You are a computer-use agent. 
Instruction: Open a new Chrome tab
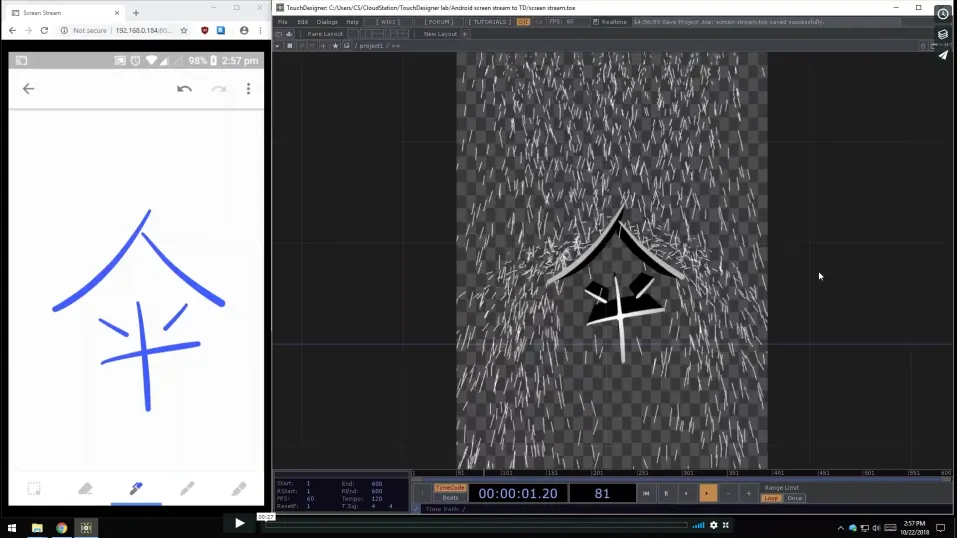pyautogui.click(x=136, y=12)
